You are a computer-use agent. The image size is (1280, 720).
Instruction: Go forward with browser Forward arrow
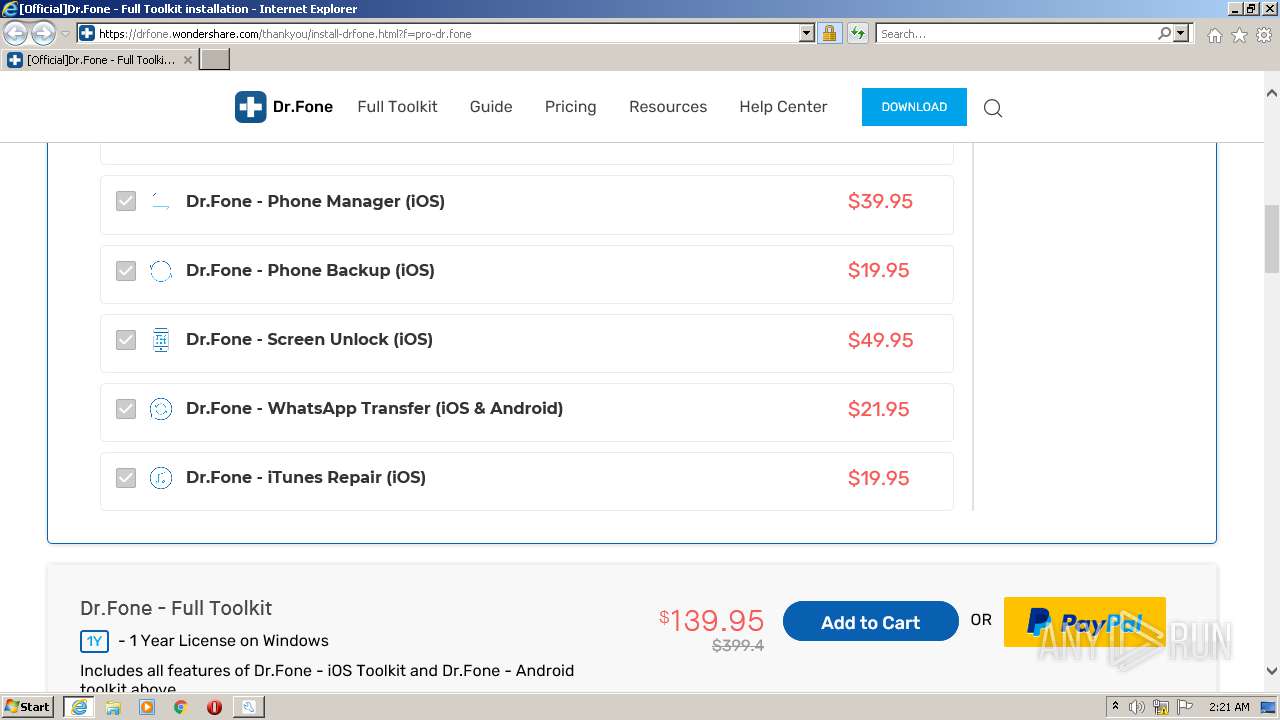point(43,33)
